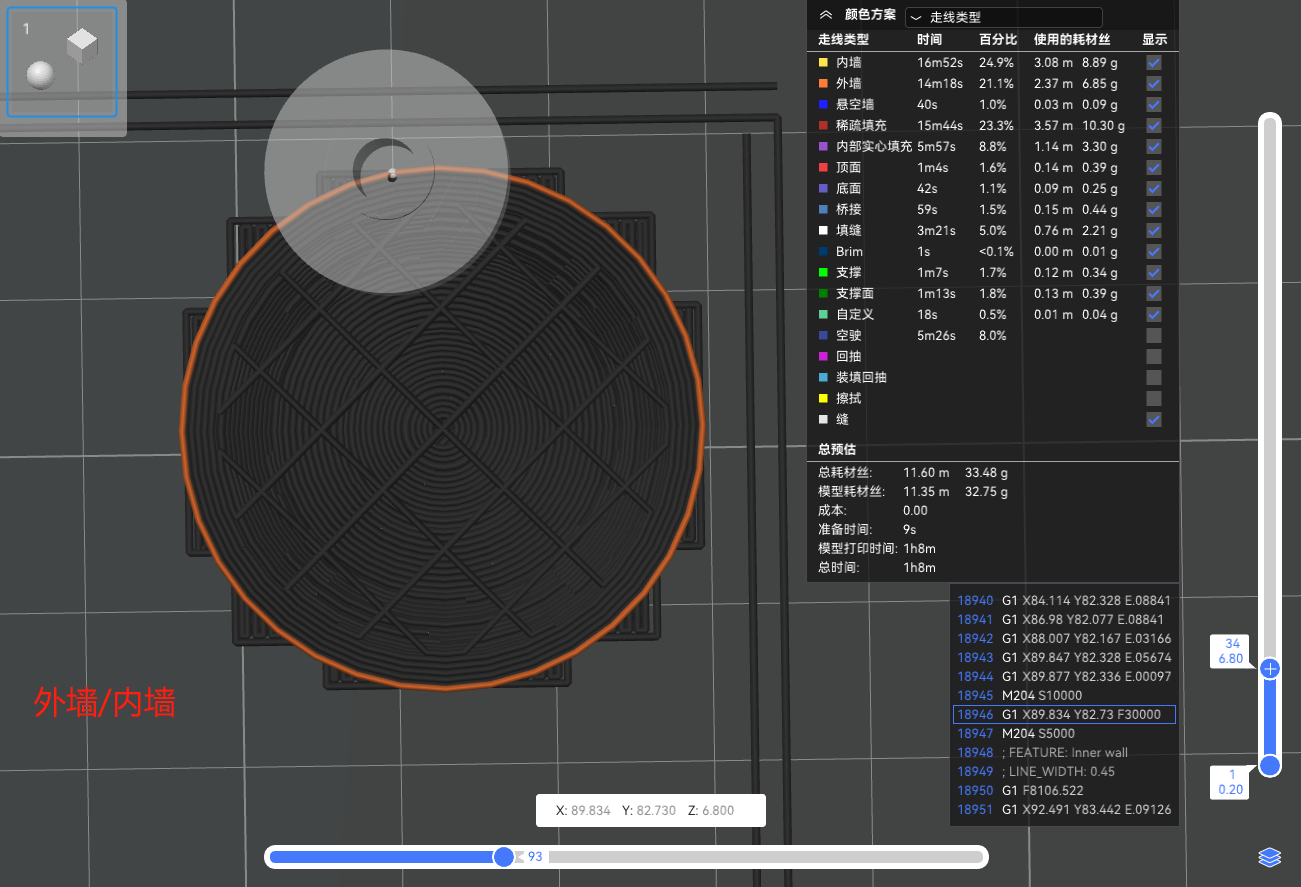Screen dimensions: 1301x887
Task: Click the 内部实心填充 row label
Action: click(x=873, y=147)
